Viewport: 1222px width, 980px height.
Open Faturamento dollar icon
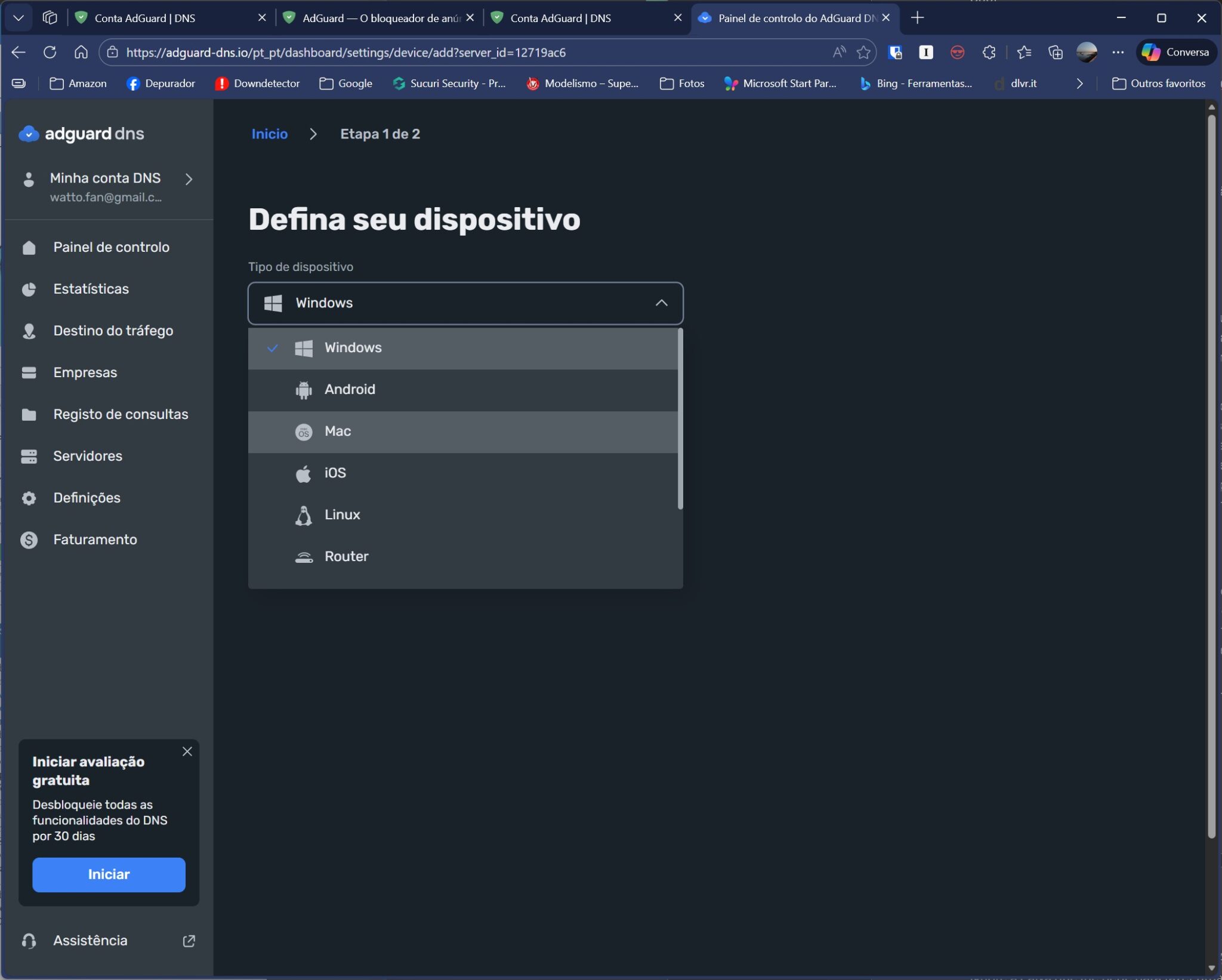click(29, 540)
